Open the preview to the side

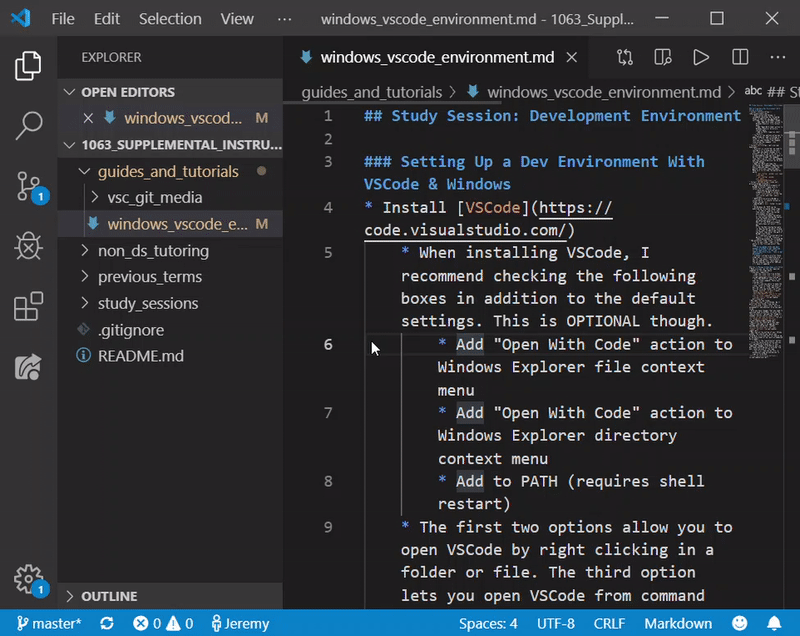click(663, 57)
